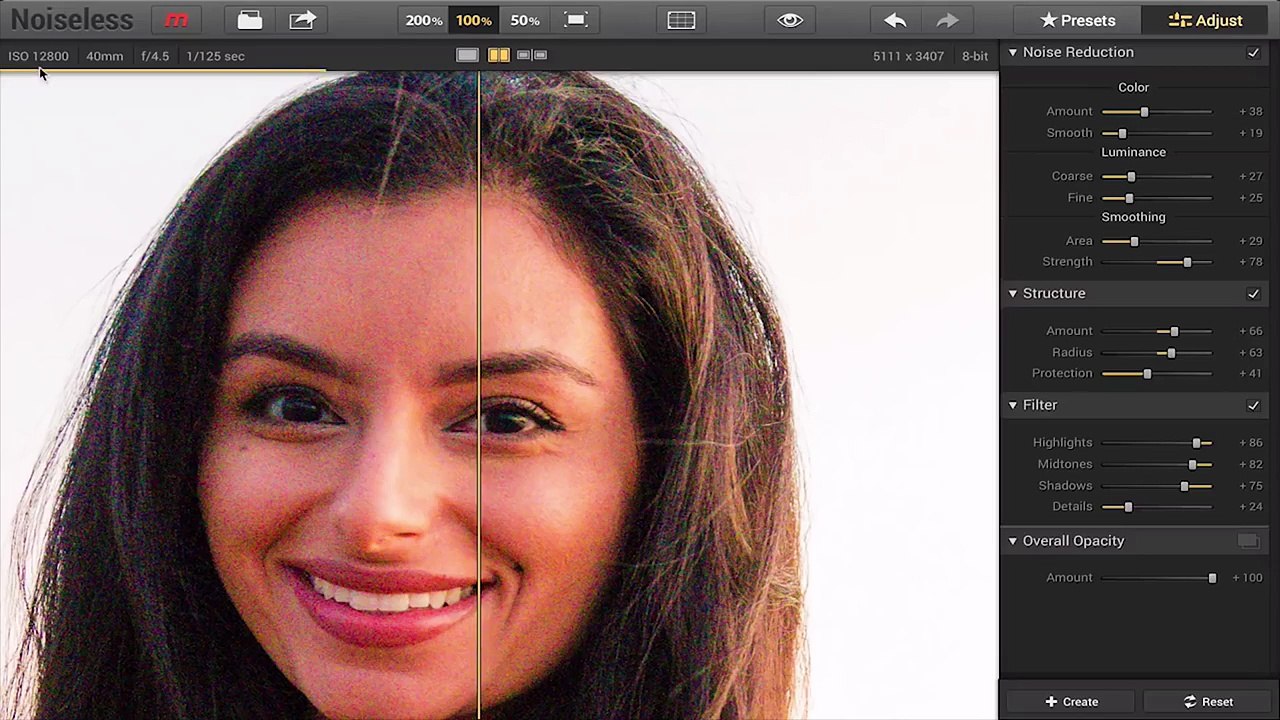Click the 1/125 sec shutter text

click(x=215, y=56)
